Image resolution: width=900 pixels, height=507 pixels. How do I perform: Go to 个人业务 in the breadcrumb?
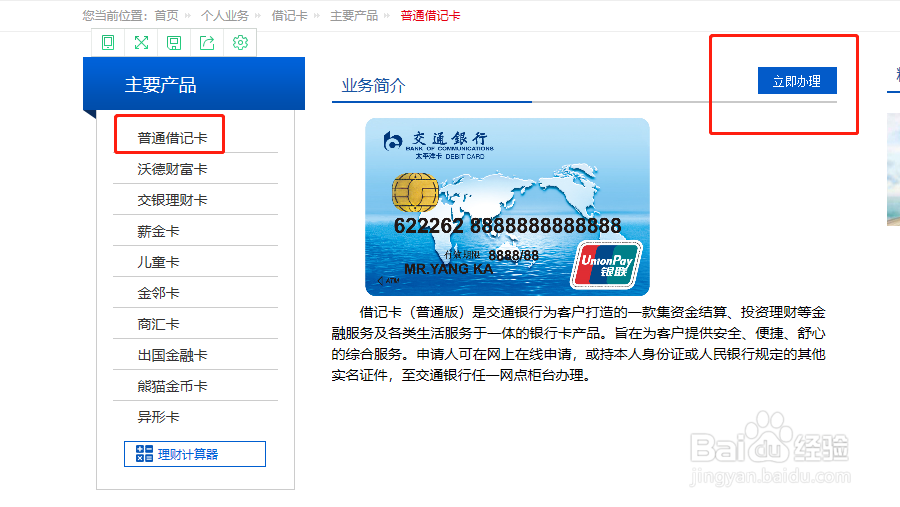coord(224,16)
